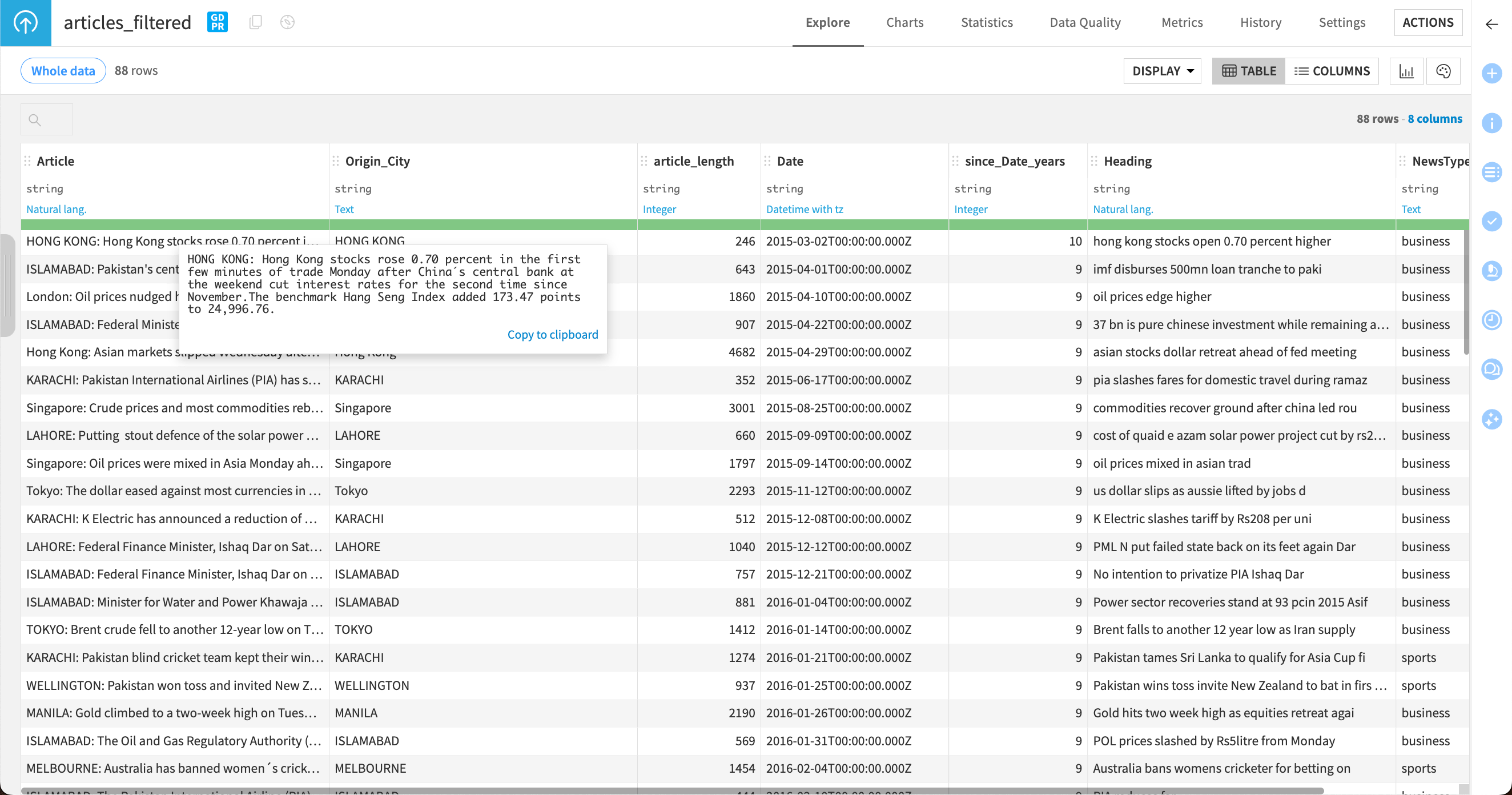This screenshot has height=795, width=1512.
Task: Open the DISPLAY dropdown
Action: [x=1161, y=70]
